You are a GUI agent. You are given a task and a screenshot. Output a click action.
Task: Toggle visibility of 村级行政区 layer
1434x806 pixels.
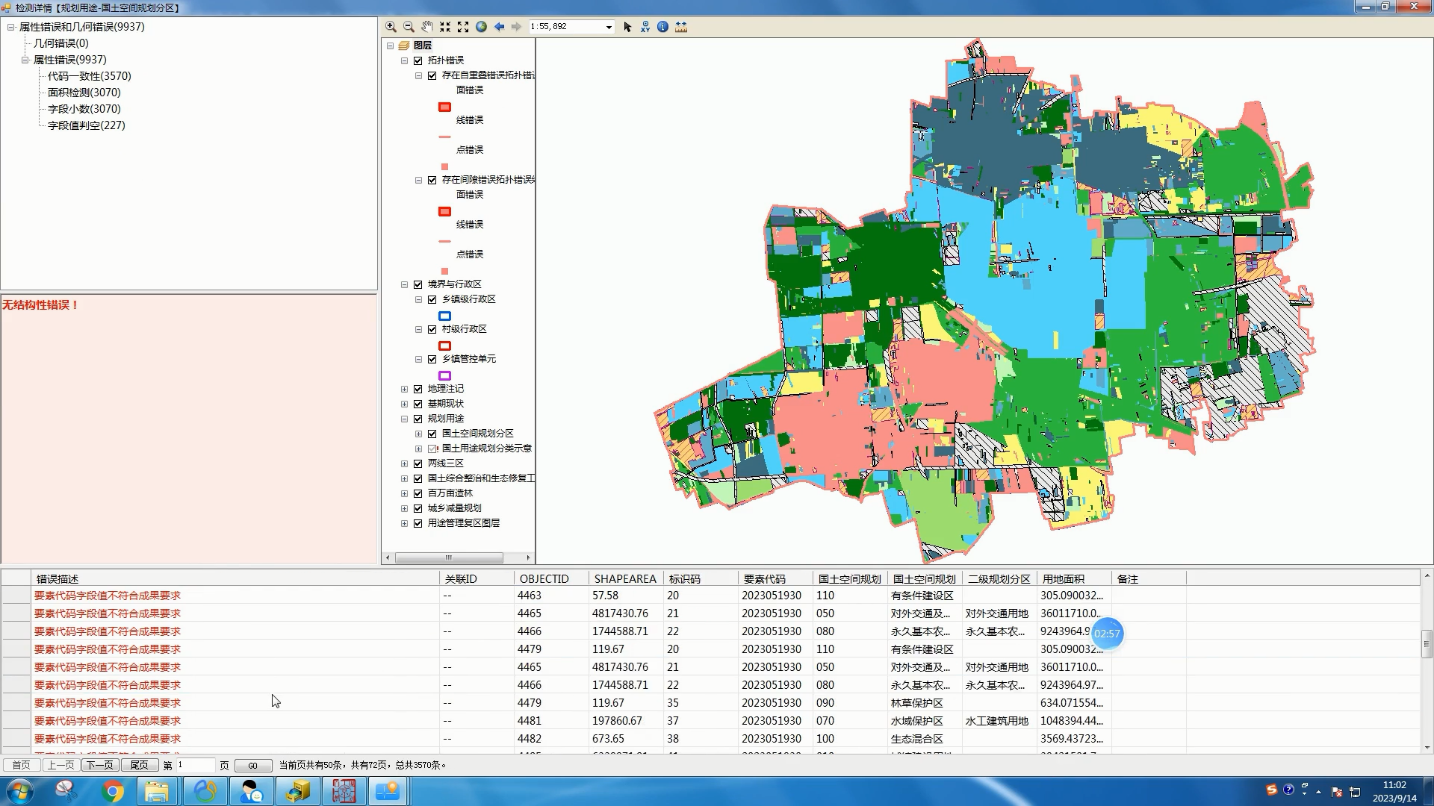(x=432, y=330)
